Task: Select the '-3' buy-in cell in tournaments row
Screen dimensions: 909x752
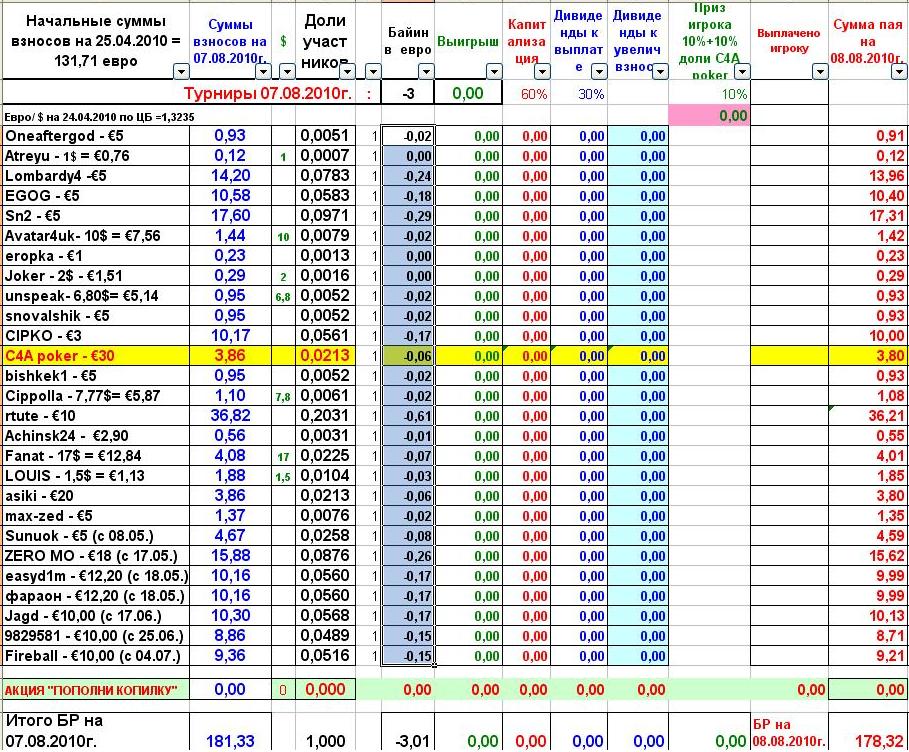Action: pyautogui.click(x=408, y=93)
